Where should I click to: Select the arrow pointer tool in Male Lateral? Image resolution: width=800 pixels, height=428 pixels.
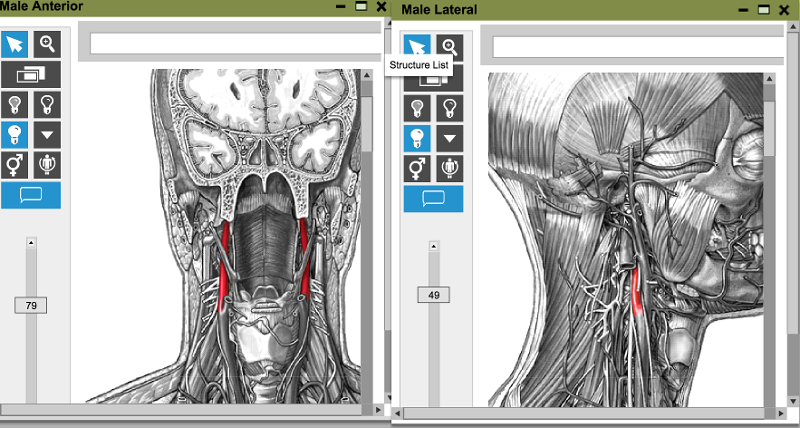click(x=417, y=47)
